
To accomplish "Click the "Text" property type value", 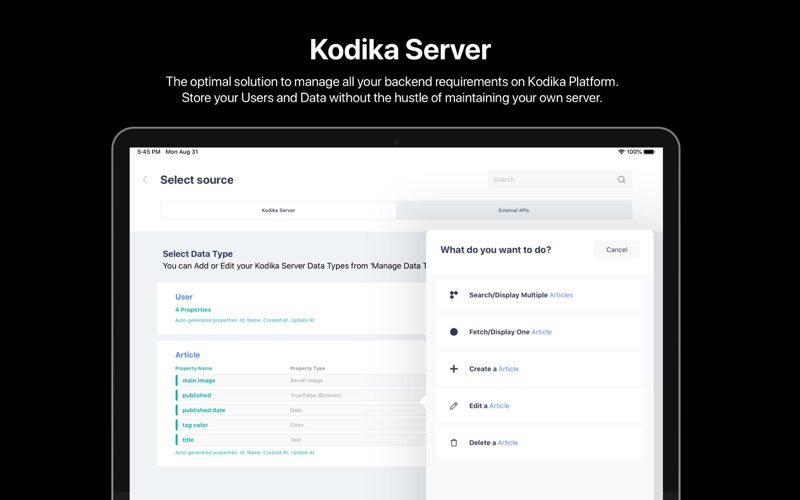I will 295,439.
